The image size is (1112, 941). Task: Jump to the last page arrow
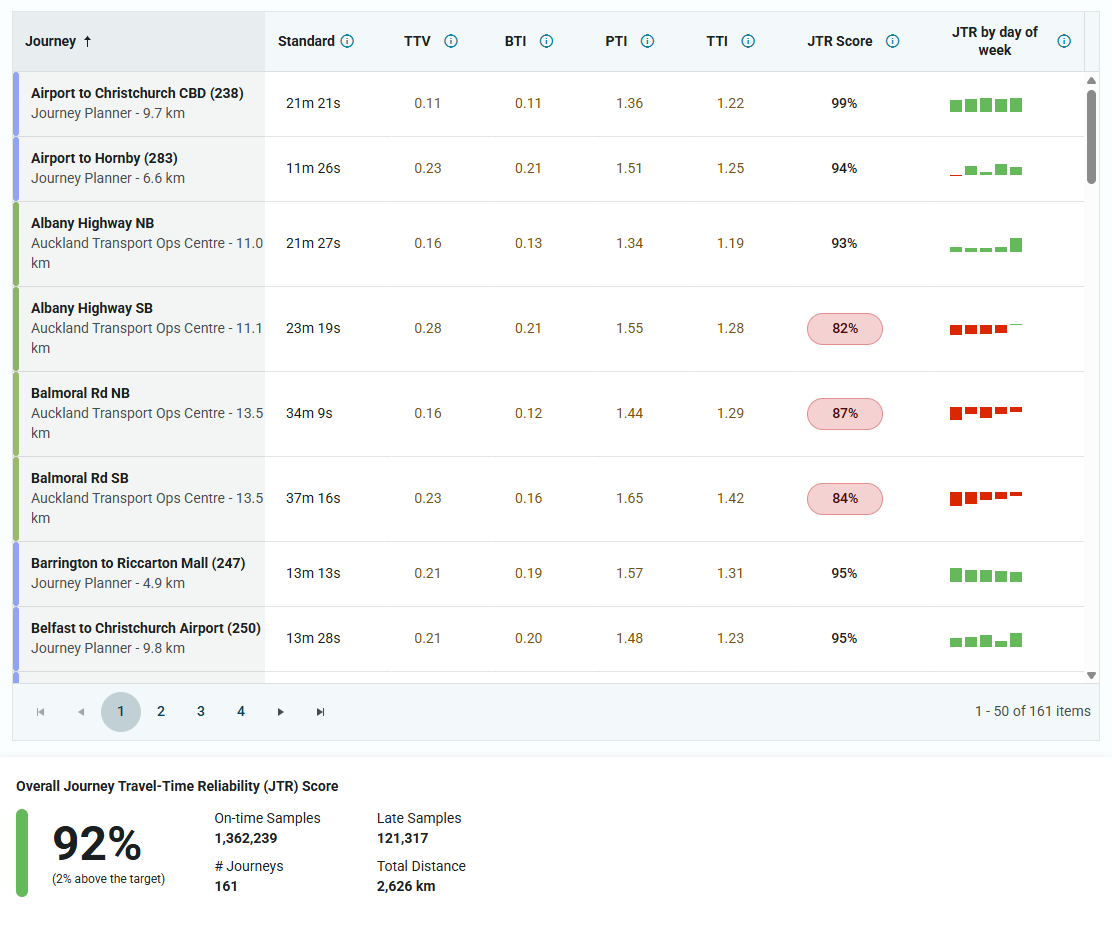pos(321,712)
